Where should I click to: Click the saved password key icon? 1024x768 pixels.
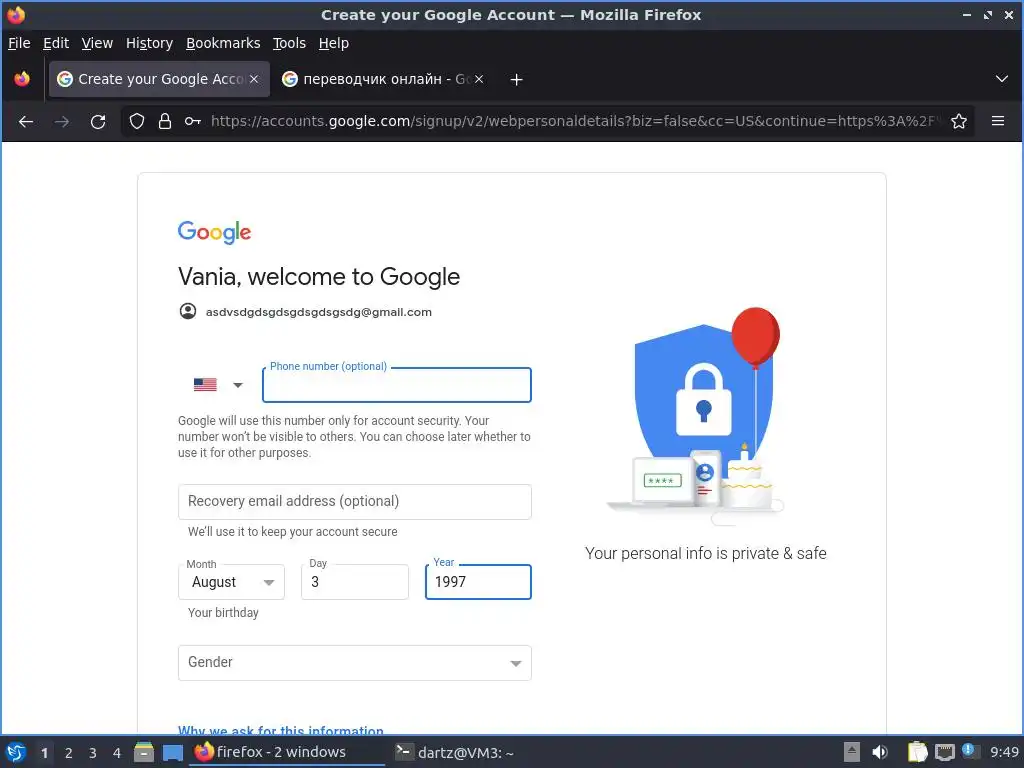pos(193,121)
